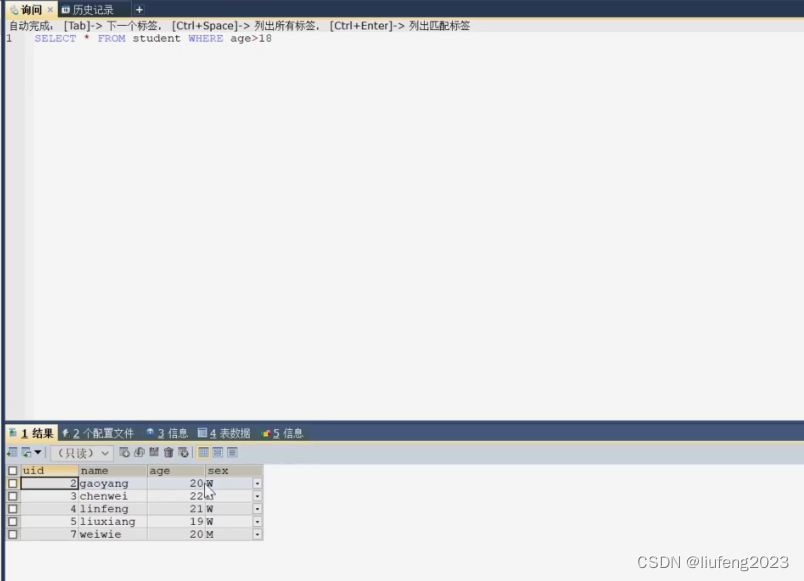Click the cancel changes icon
This screenshot has height=581, width=804.
[183, 452]
